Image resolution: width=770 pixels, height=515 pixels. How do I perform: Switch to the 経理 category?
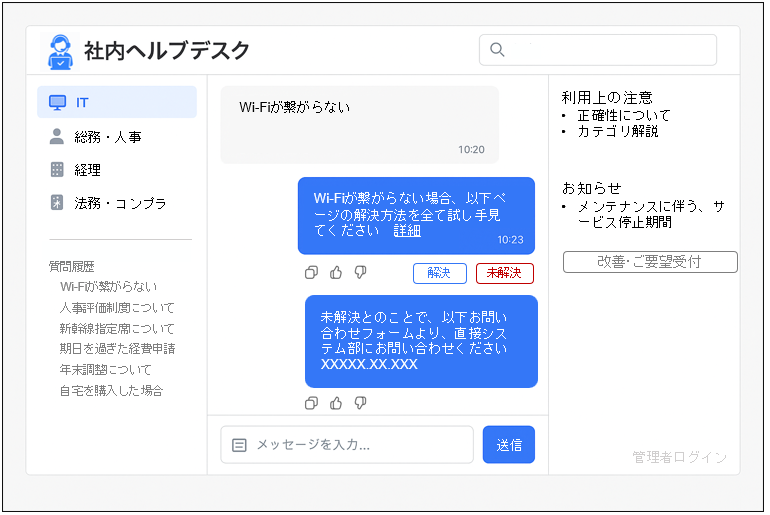117,170
